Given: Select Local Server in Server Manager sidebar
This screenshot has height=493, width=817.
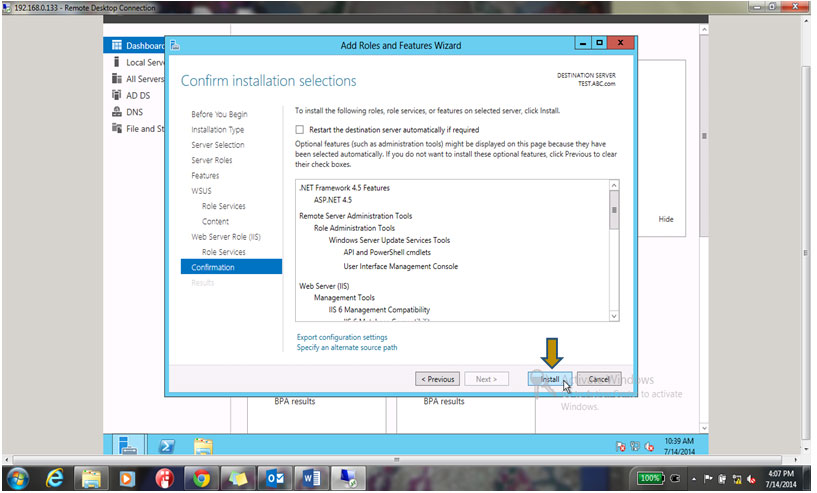Looking at the screenshot, I should (x=139, y=62).
